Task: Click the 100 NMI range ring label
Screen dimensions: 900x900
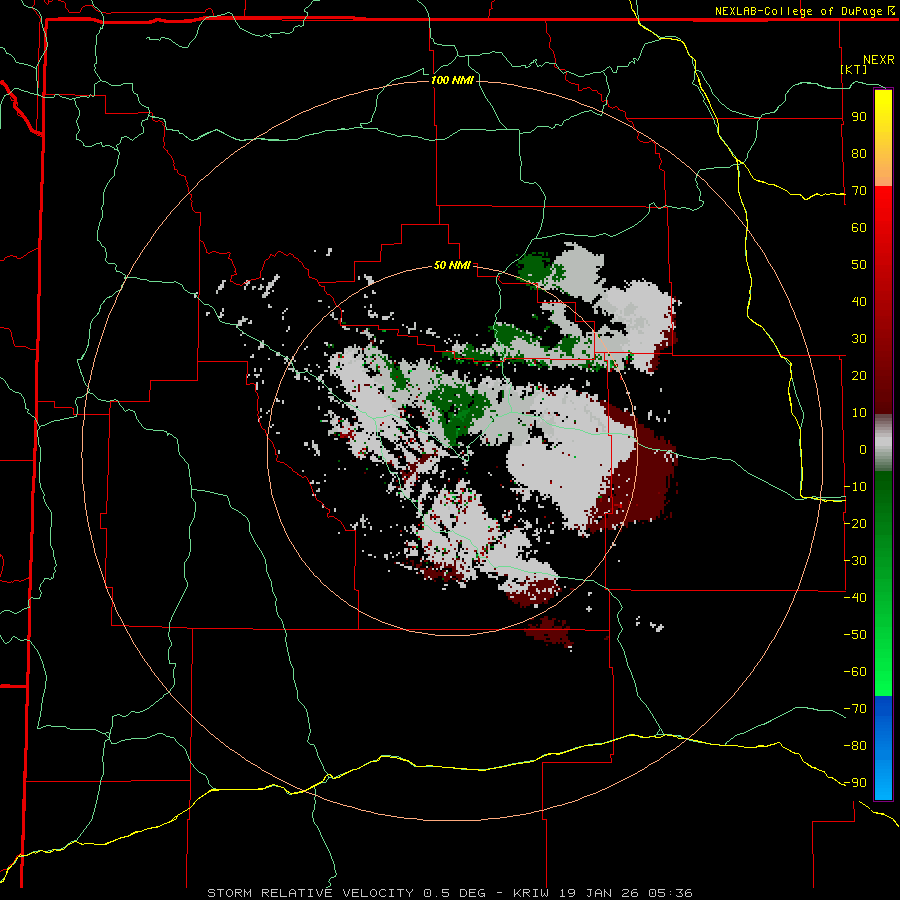Action: click(x=452, y=80)
